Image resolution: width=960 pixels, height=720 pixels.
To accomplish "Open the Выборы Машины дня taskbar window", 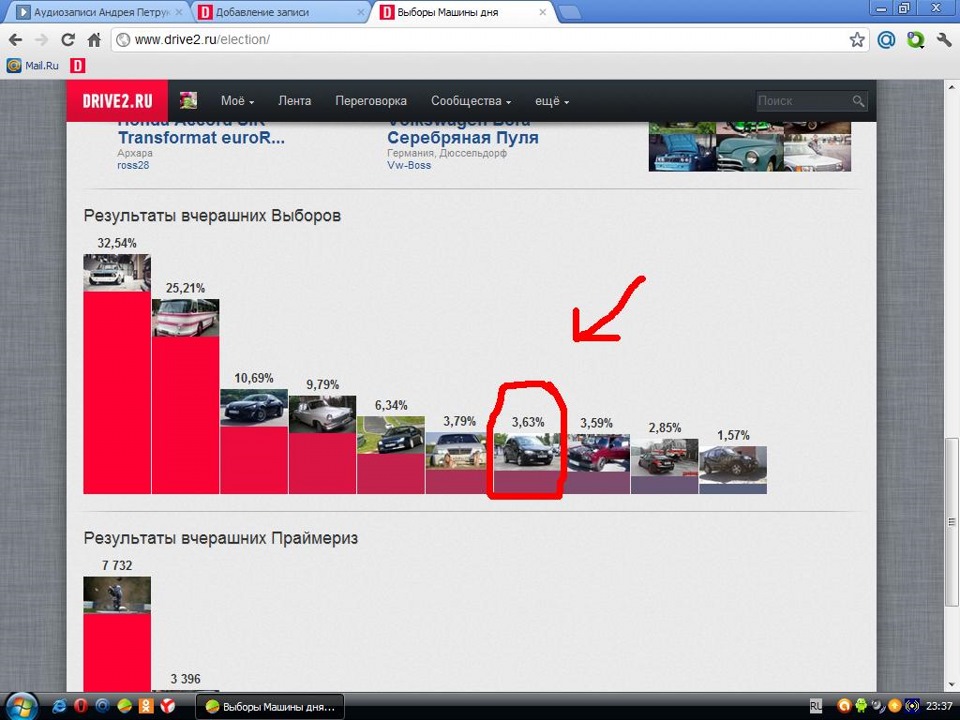I will pyautogui.click(x=270, y=707).
